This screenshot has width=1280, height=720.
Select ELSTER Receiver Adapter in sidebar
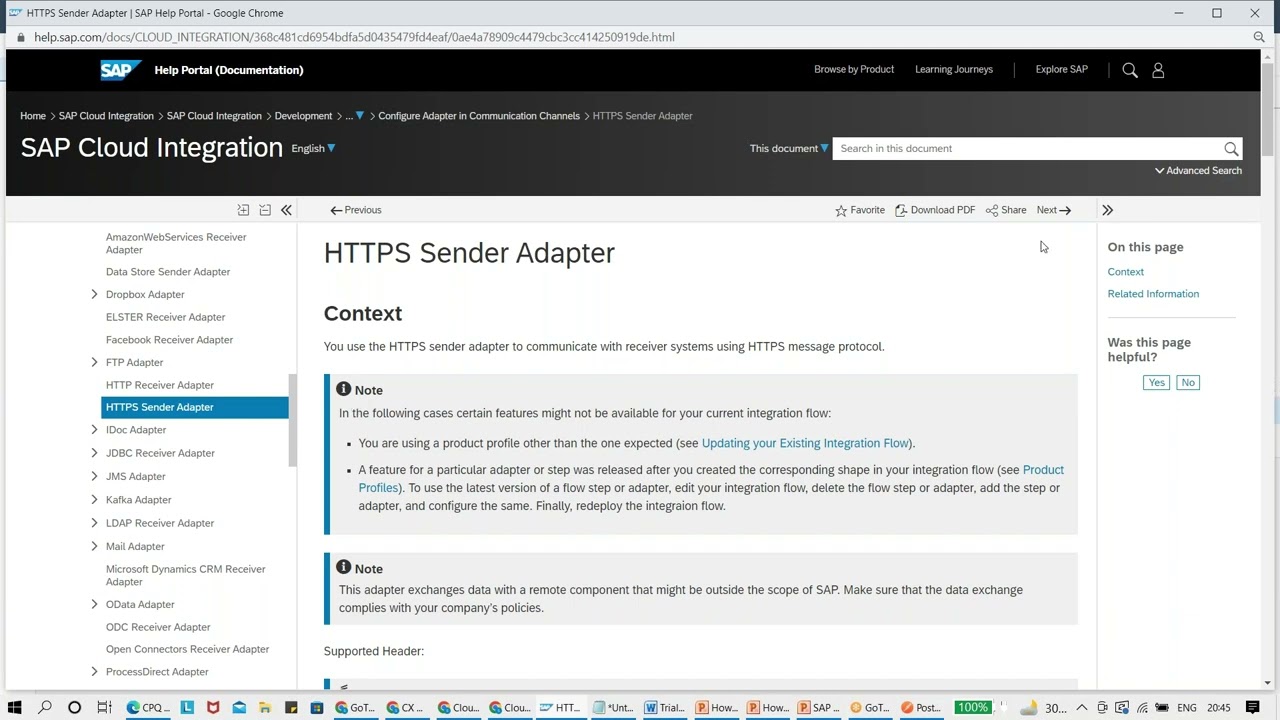165,317
